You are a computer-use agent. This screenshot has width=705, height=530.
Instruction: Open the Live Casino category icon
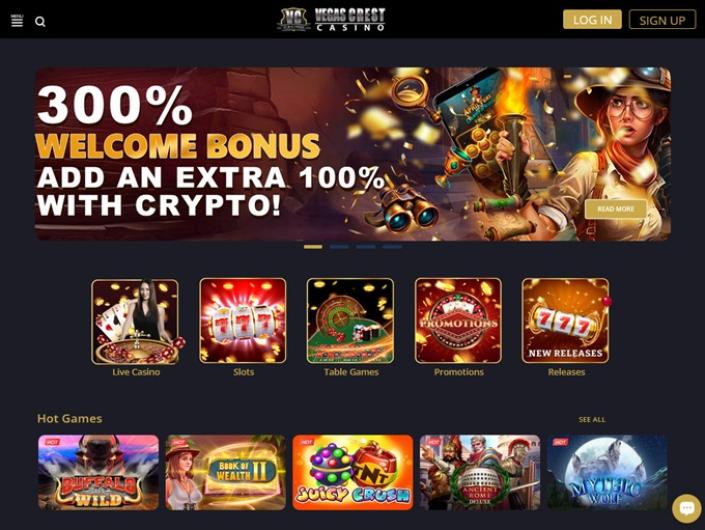pyautogui.click(x=135, y=321)
